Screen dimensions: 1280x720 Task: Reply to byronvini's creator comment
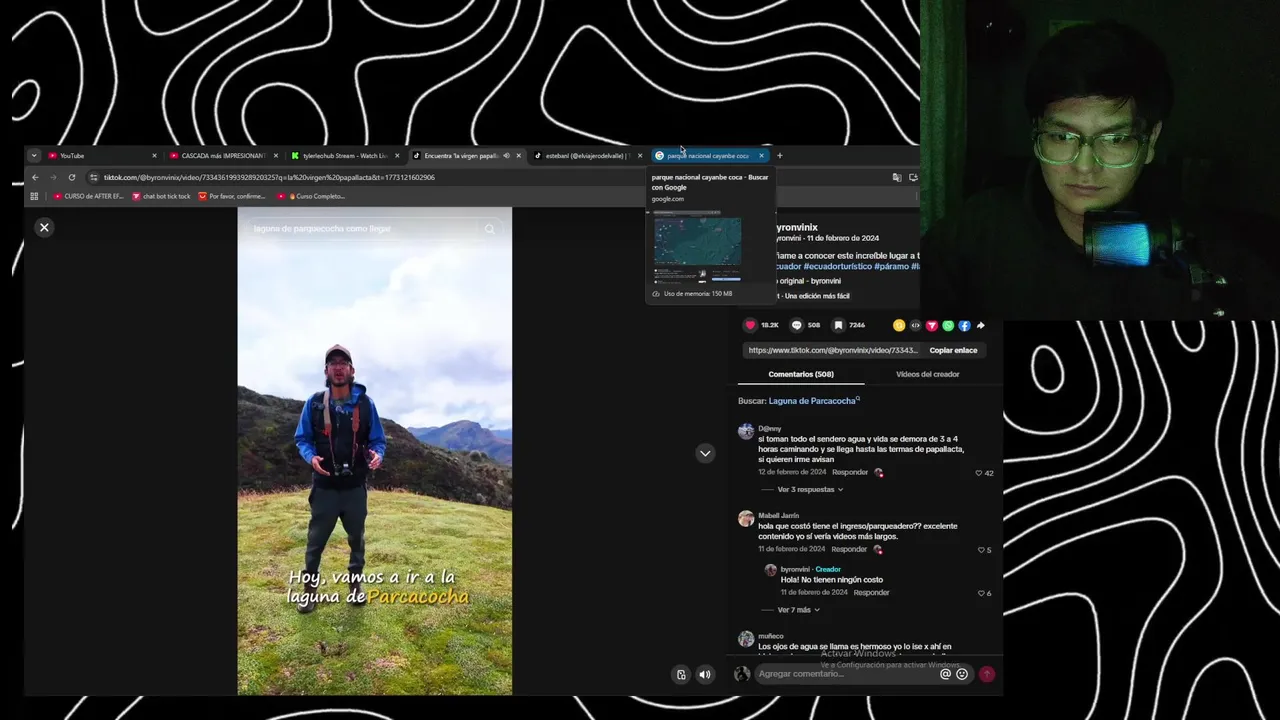[871, 592]
